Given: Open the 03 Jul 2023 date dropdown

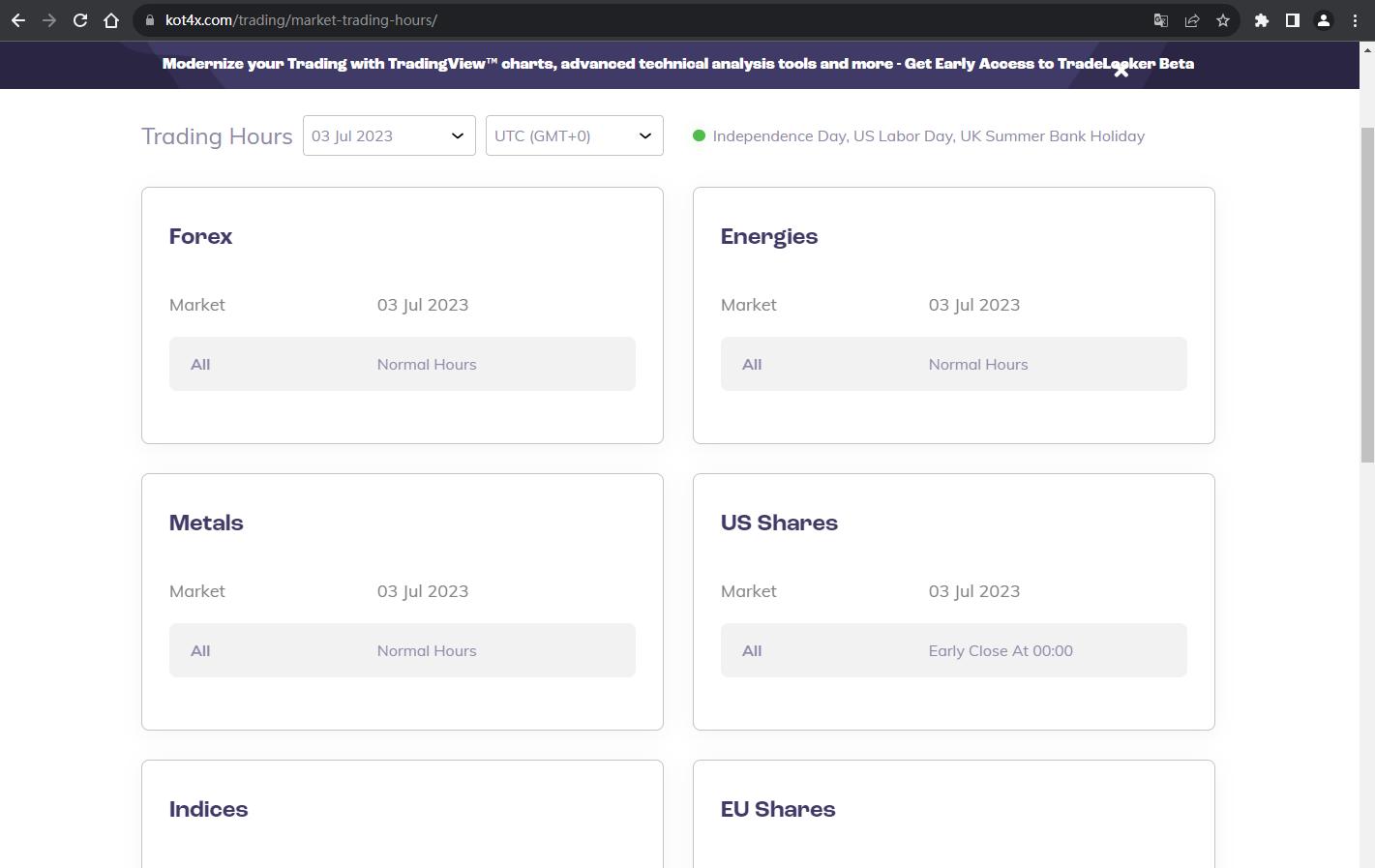Looking at the screenshot, I should [x=389, y=135].
